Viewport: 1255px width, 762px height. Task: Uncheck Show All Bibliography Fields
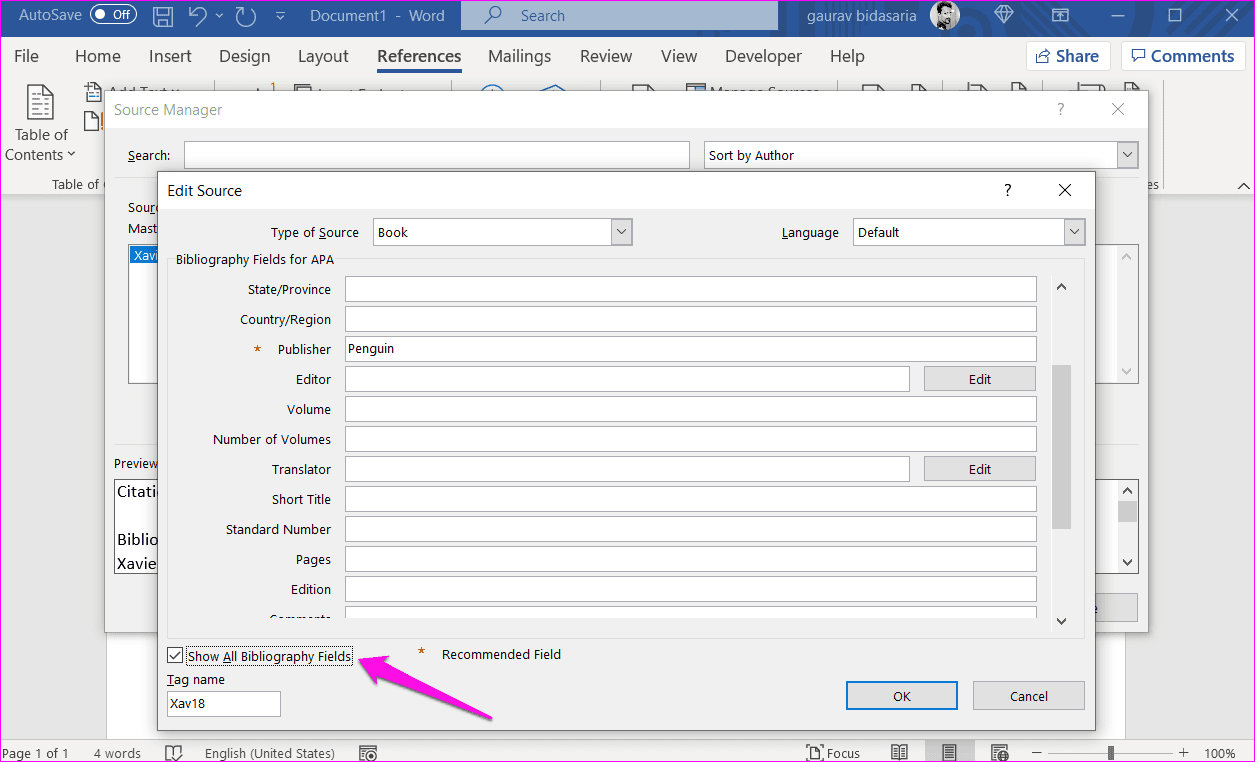pyautogui.click(x=176, y=656)
